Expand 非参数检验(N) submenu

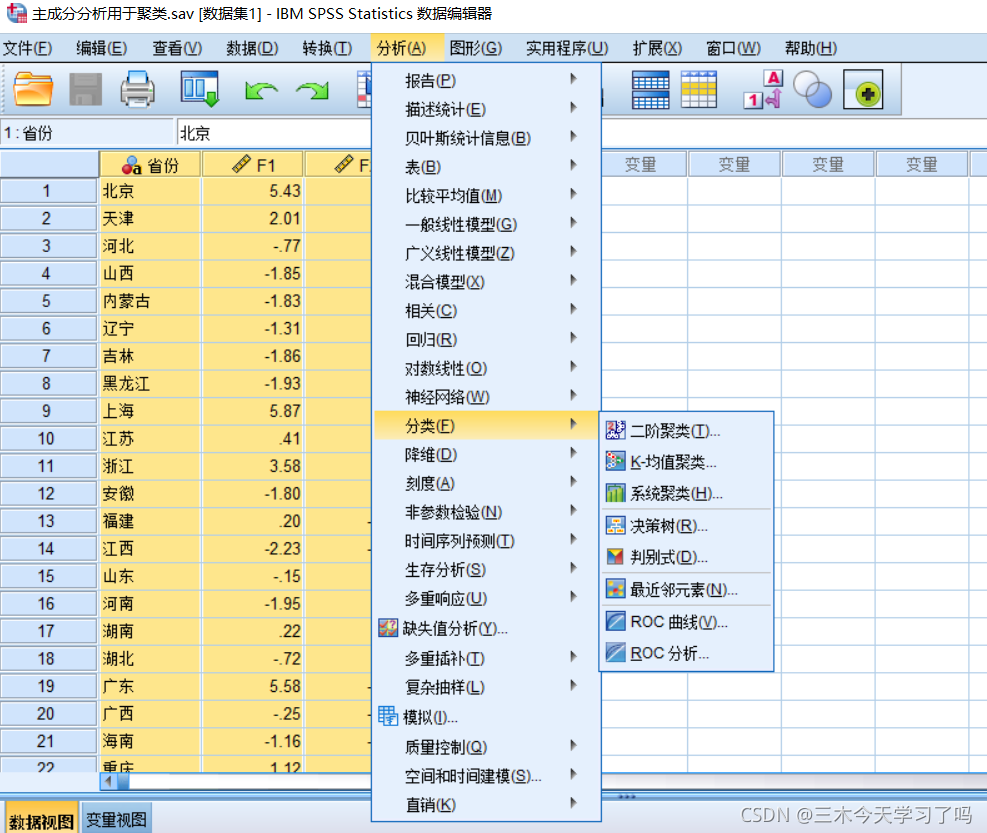(x=486, y=512)
